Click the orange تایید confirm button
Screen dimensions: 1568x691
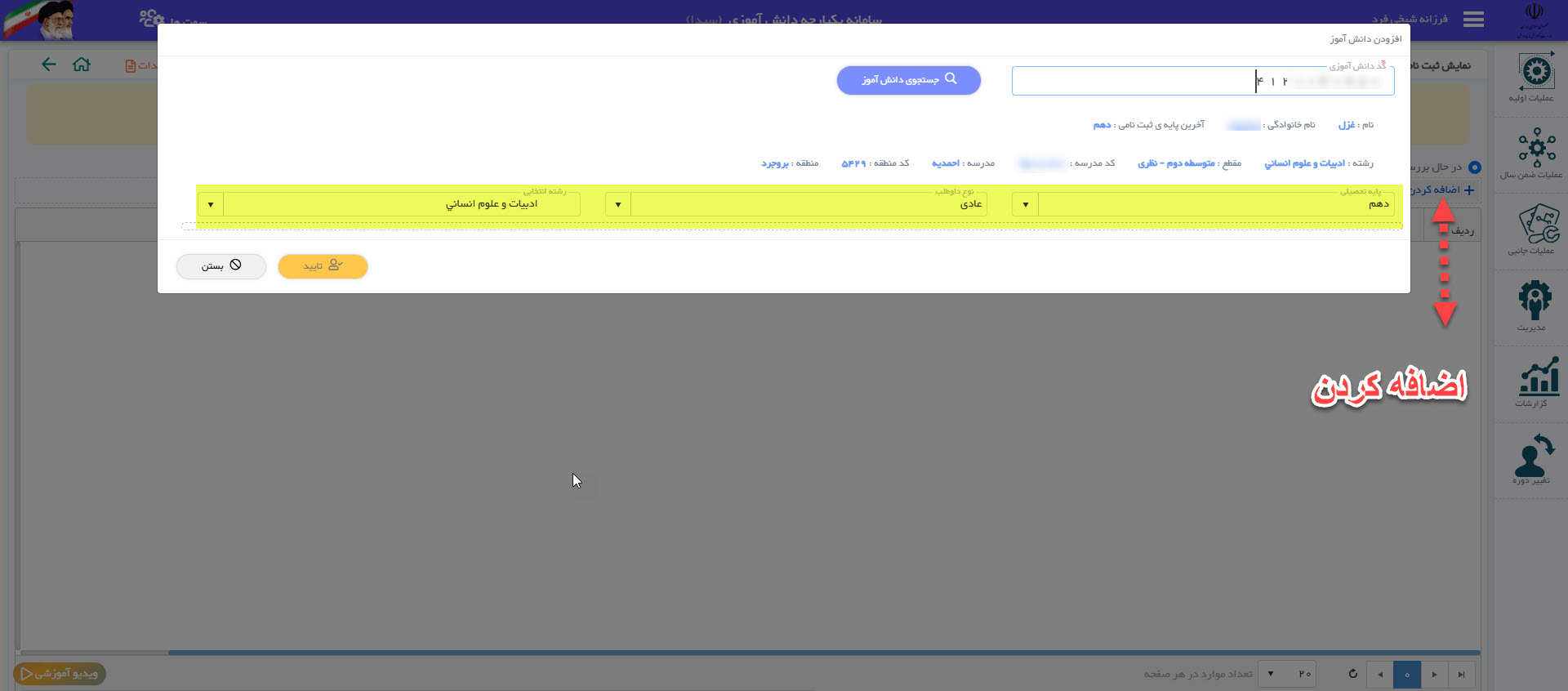point(323,266)
